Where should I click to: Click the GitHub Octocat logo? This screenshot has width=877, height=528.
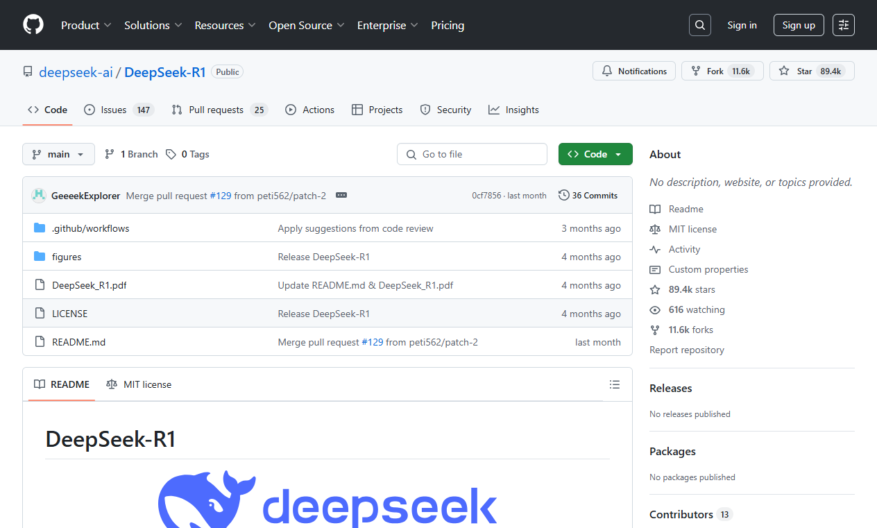pyautogui.click(x=33, y=25)
